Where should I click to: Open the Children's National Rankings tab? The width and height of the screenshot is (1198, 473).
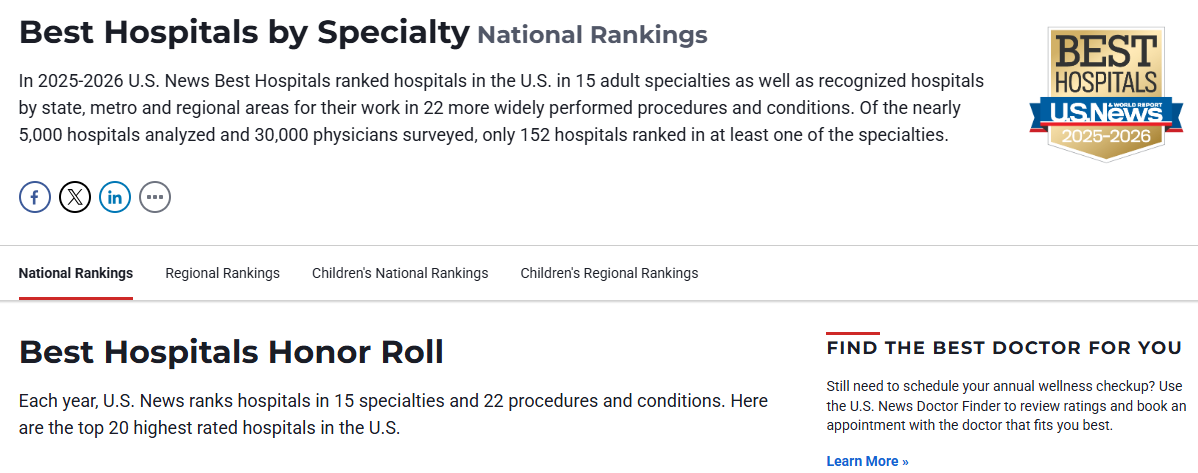pos(400,273)
